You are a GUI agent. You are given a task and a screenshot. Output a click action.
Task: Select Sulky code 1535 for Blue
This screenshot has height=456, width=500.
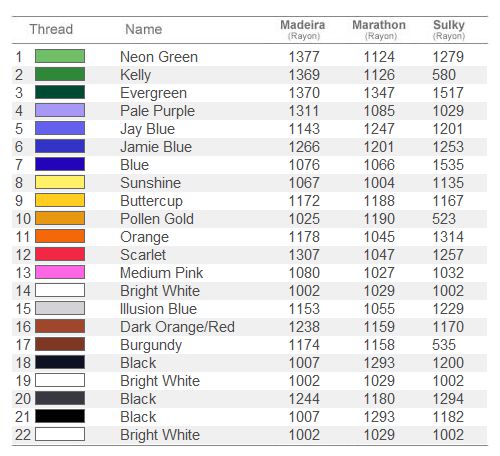[x=448, y=165]
